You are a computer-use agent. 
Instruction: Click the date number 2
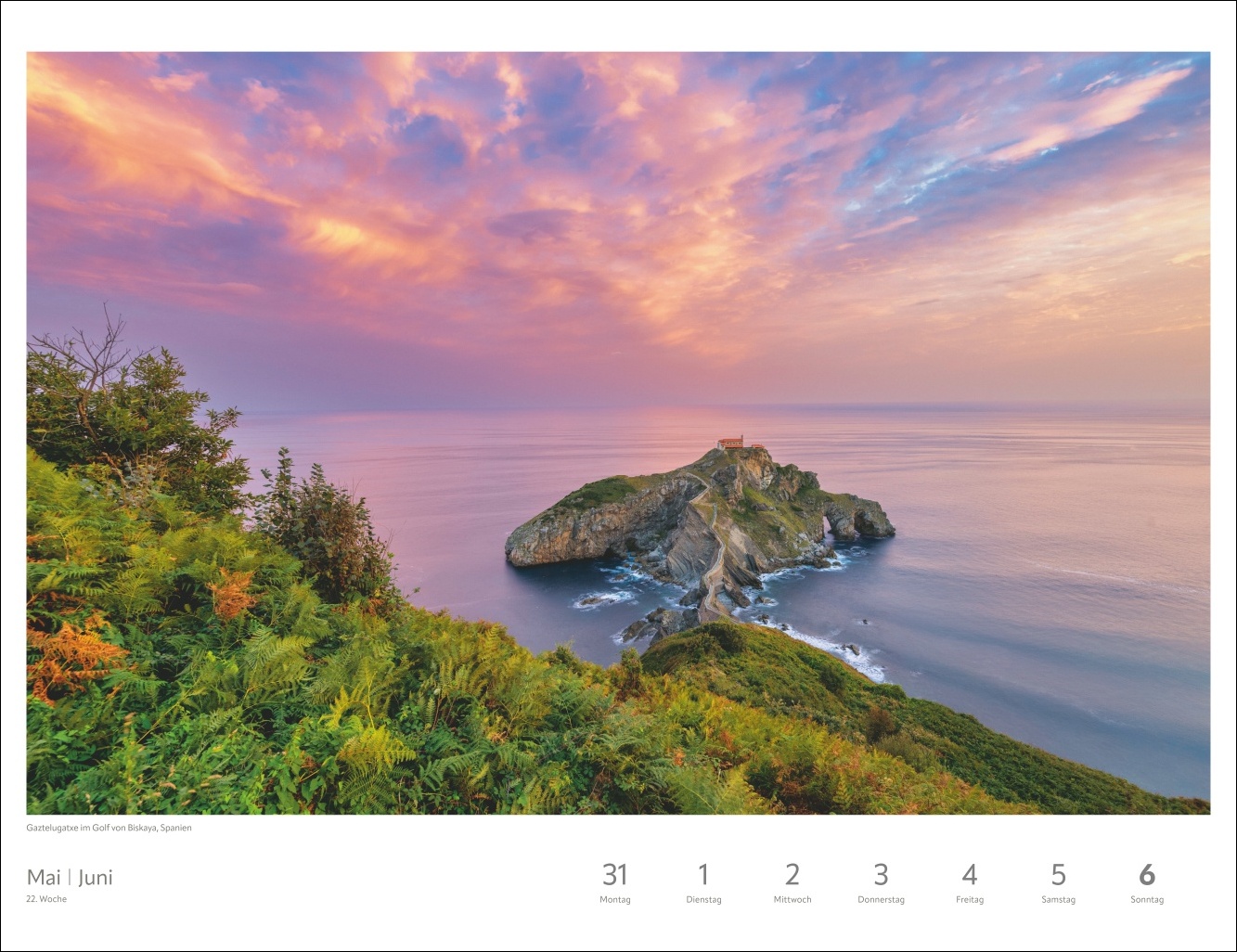point(792,875)
